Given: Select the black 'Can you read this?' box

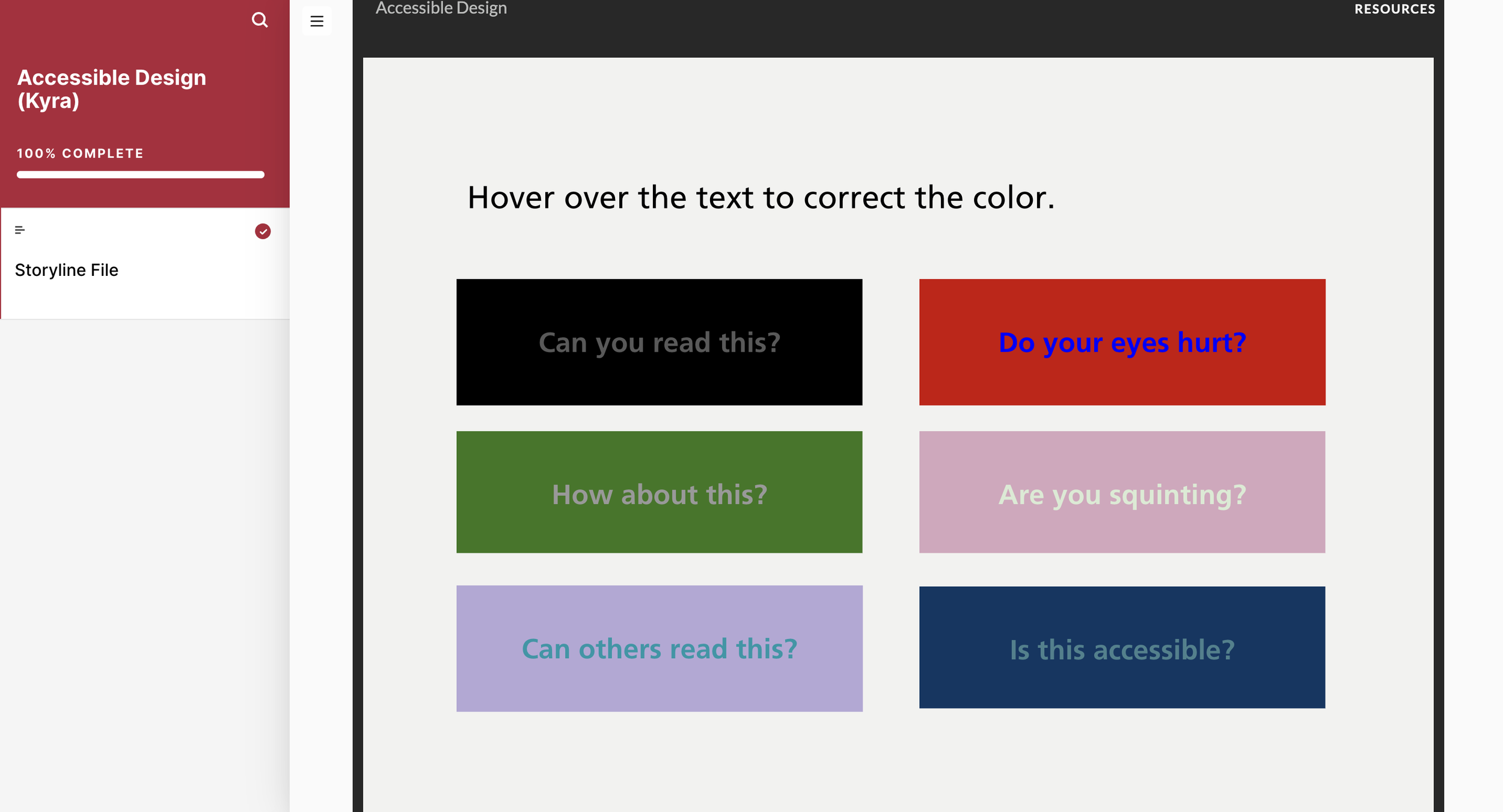Looking at the screenshot, I should point(660,342).
